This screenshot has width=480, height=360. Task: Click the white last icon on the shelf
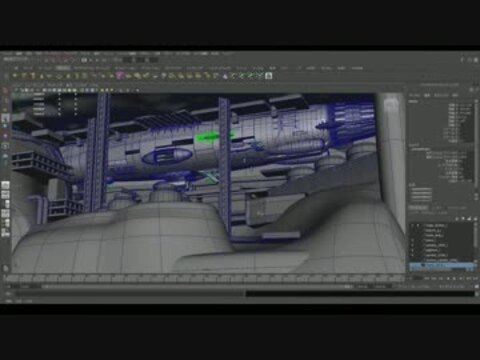269,76
